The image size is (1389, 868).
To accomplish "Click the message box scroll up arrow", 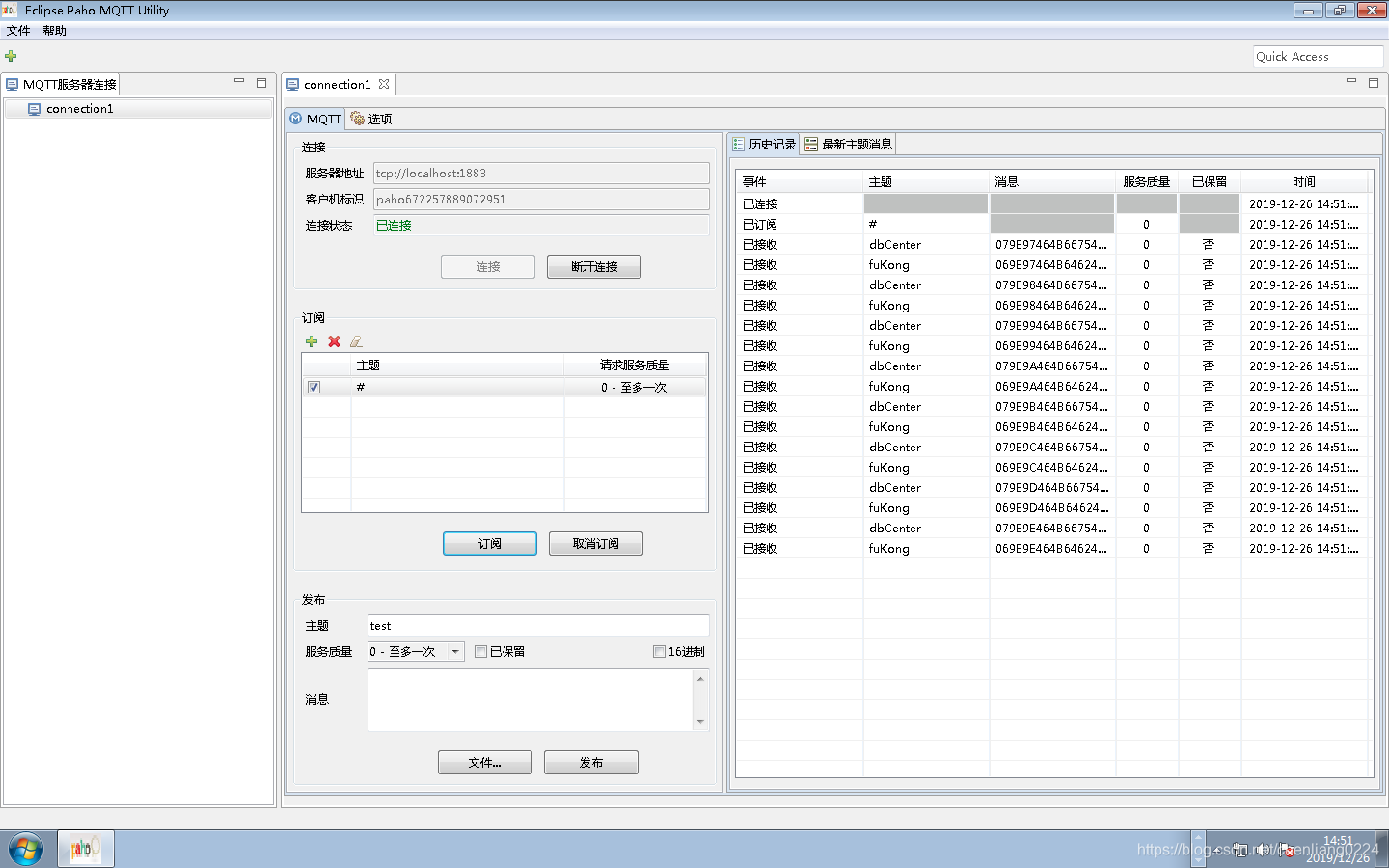I will (x=700, y=679).
